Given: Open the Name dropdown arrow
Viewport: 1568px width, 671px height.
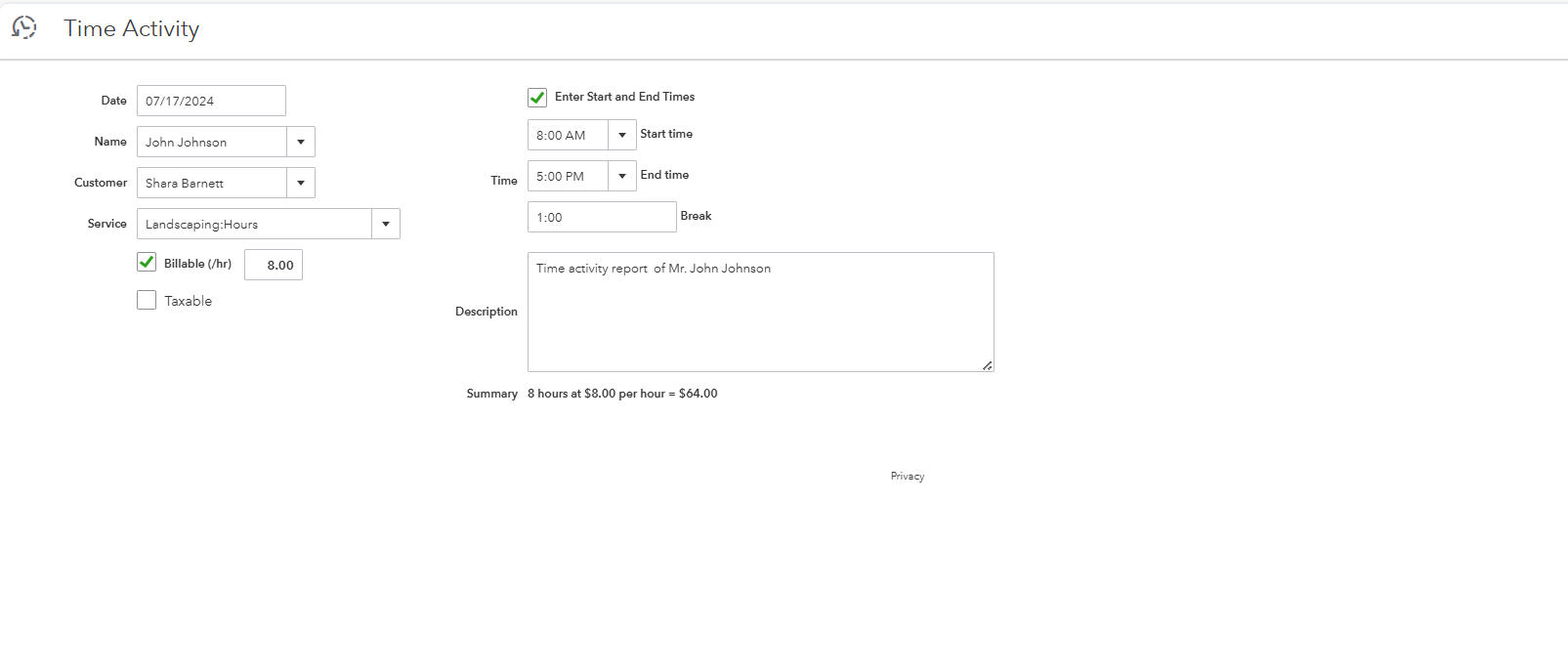Looking at the screenshot, I should 301,143.
